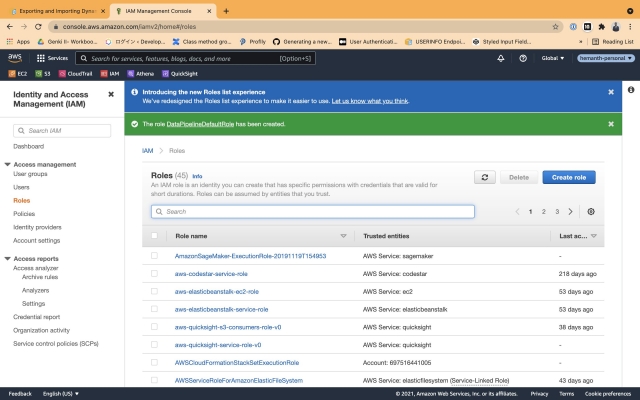Open the QuickSight shortcut in favorites bar

coord(180,74)
